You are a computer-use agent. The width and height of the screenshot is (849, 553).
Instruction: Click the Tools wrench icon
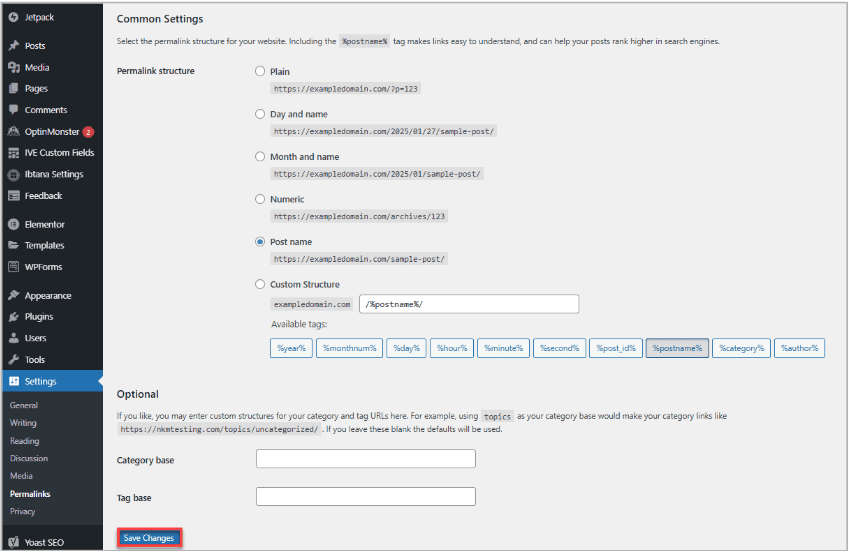click(14, 360)
